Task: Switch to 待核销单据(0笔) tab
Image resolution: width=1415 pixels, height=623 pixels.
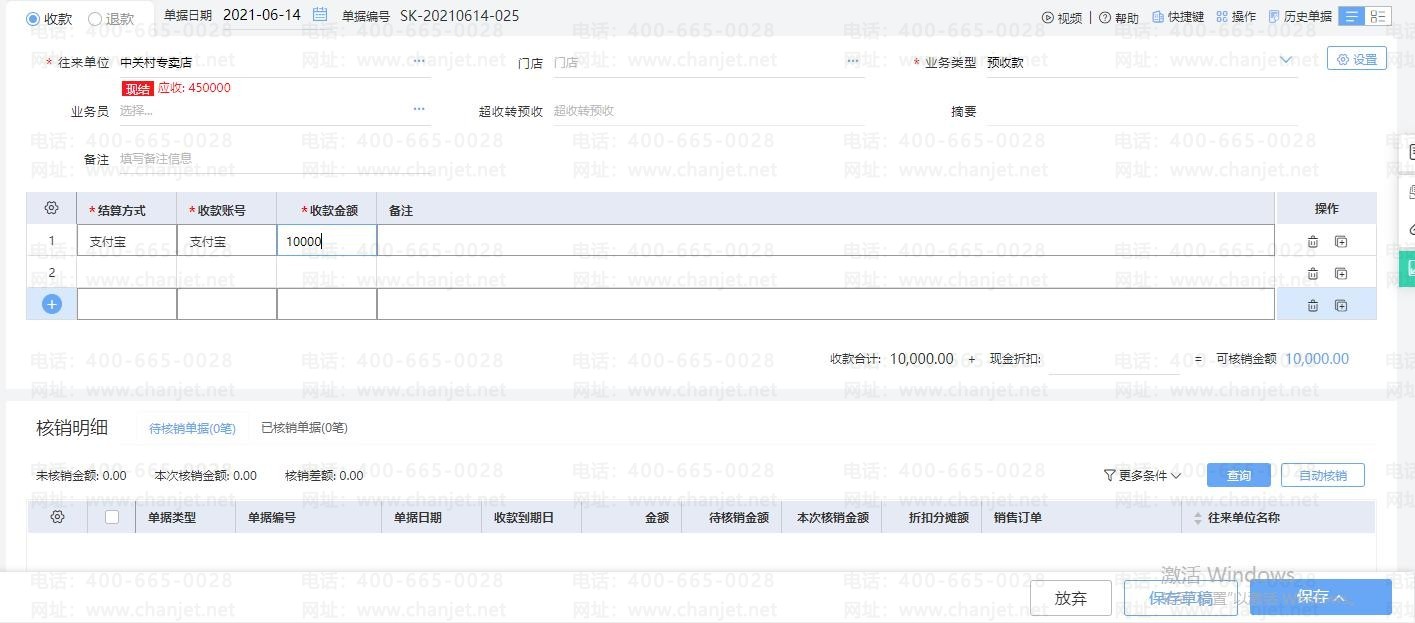Action: pos(192,428)
